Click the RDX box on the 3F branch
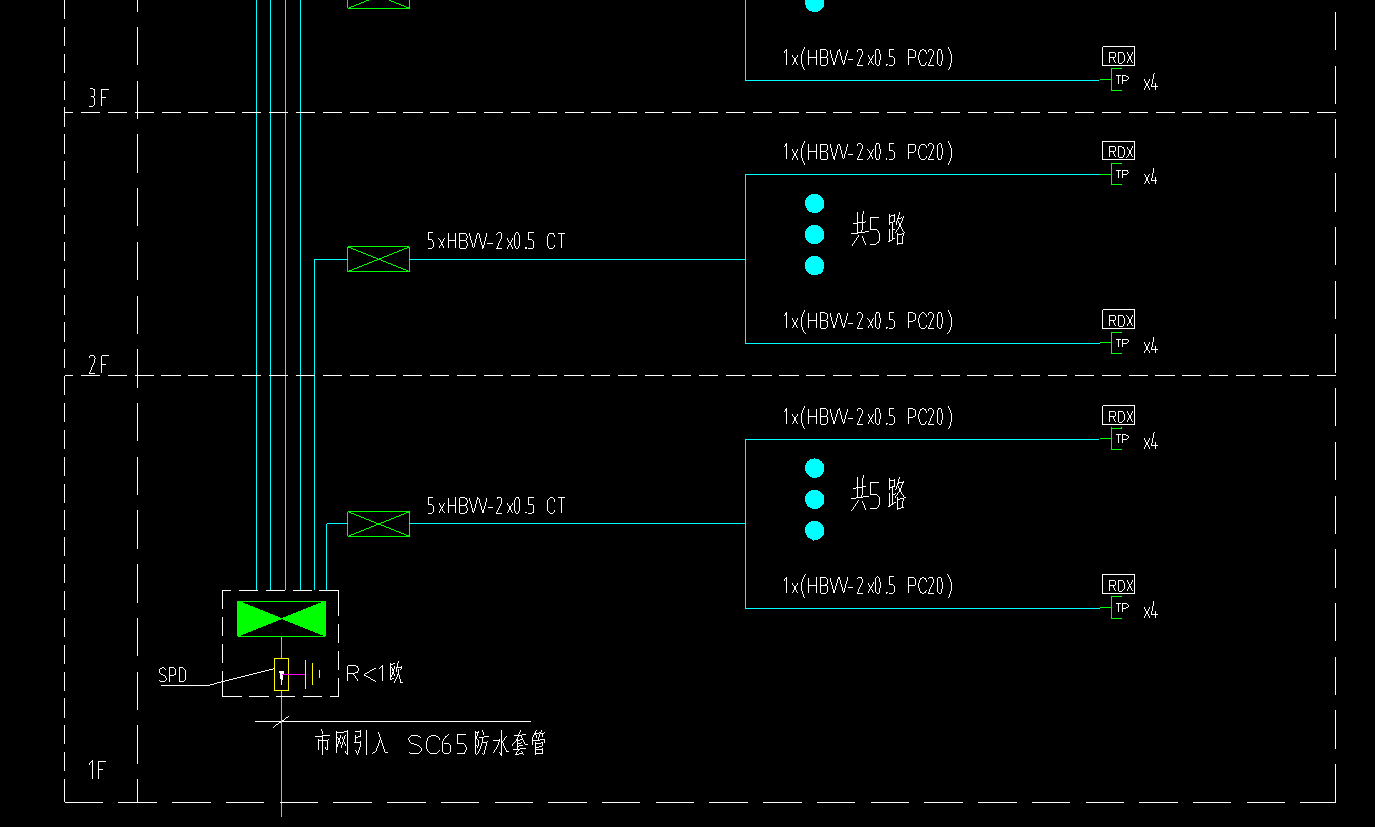The height and width of the screenshot is (827, 1375). (x=1119, y=57)
